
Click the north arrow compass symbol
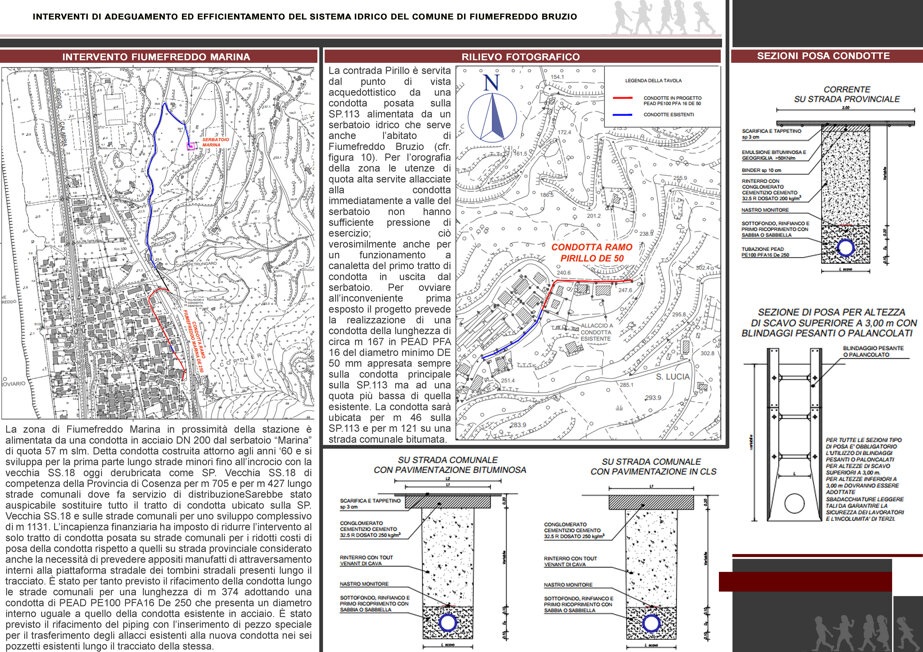(x=492, y=110)
